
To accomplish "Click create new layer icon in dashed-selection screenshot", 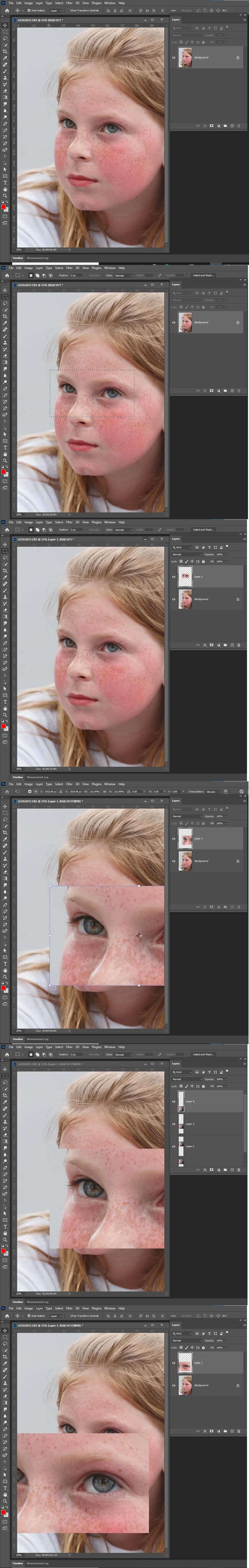I will click(x=232, y=391).
